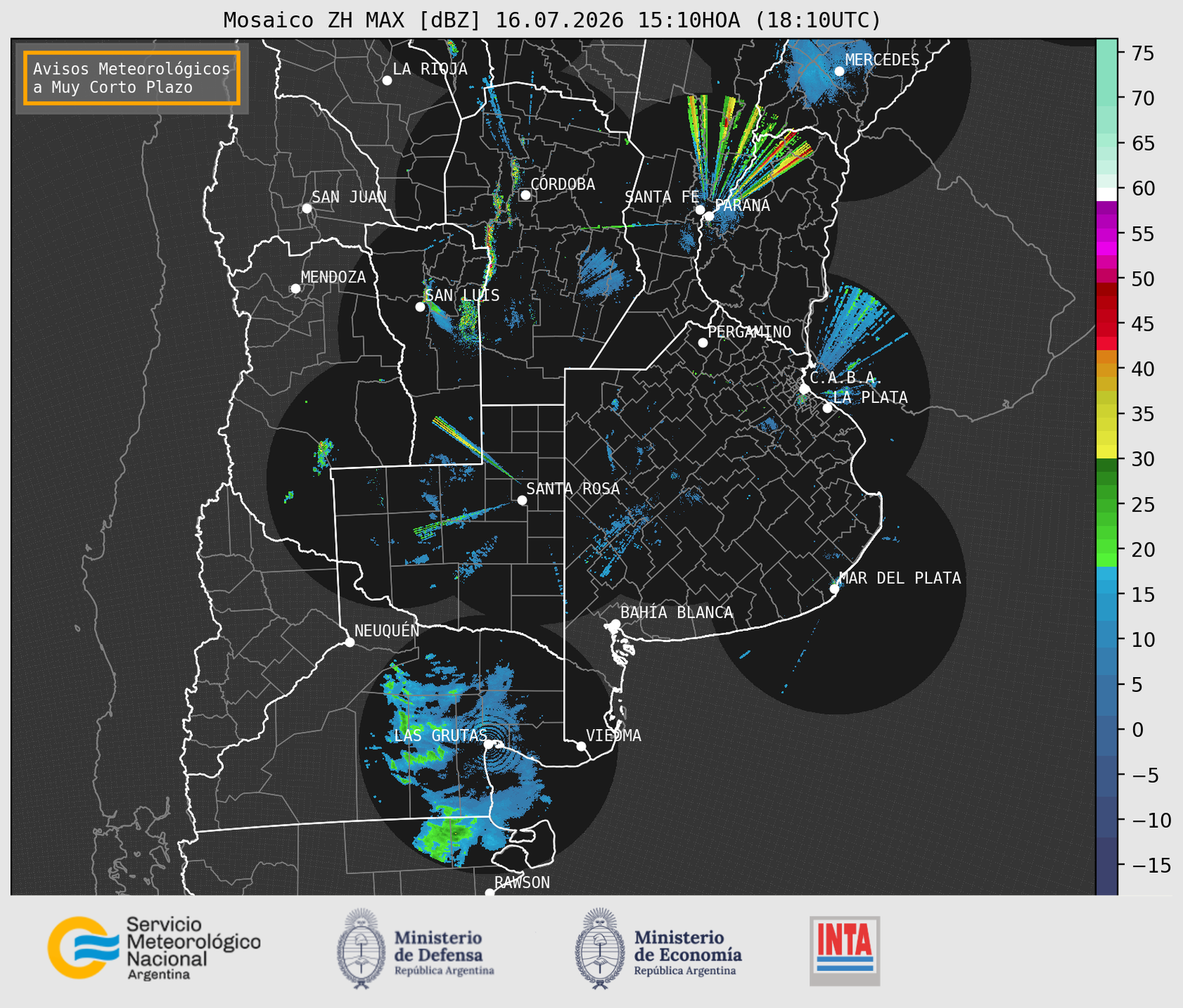Click the MERCEDES city marker dot
This screenshot has width=1183, height=1008.
point(839,71)
